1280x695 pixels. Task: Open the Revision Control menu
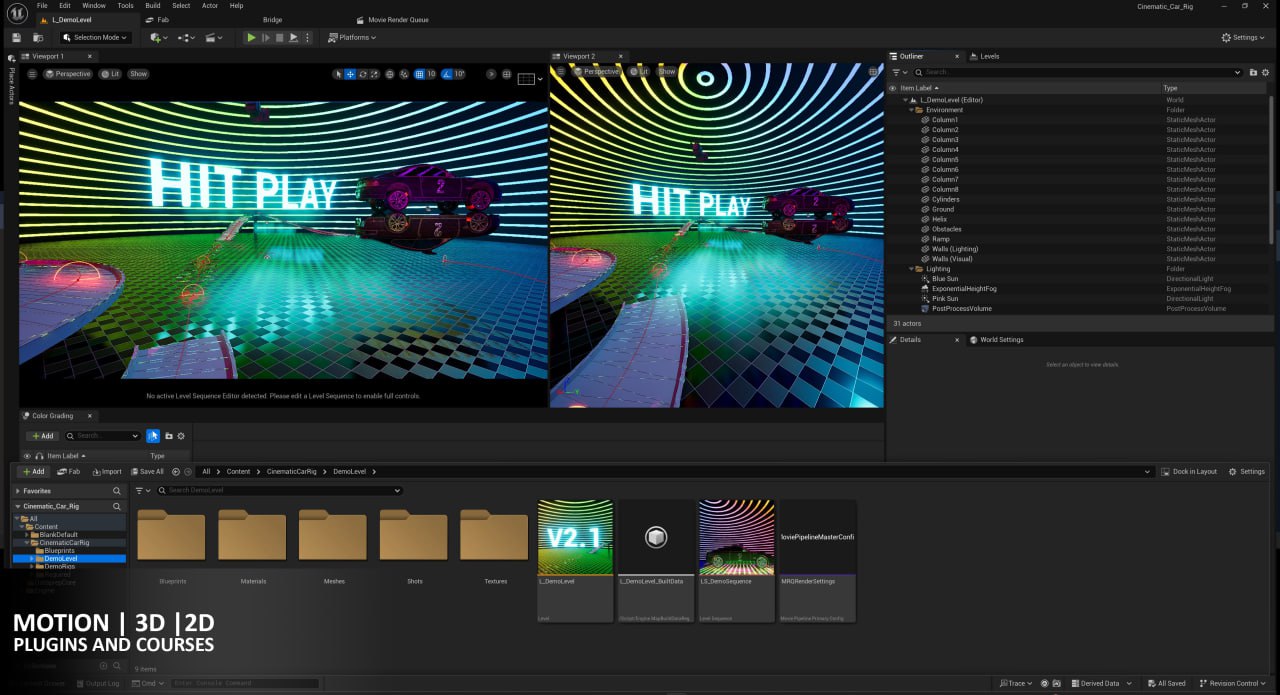coord(1233,683)
